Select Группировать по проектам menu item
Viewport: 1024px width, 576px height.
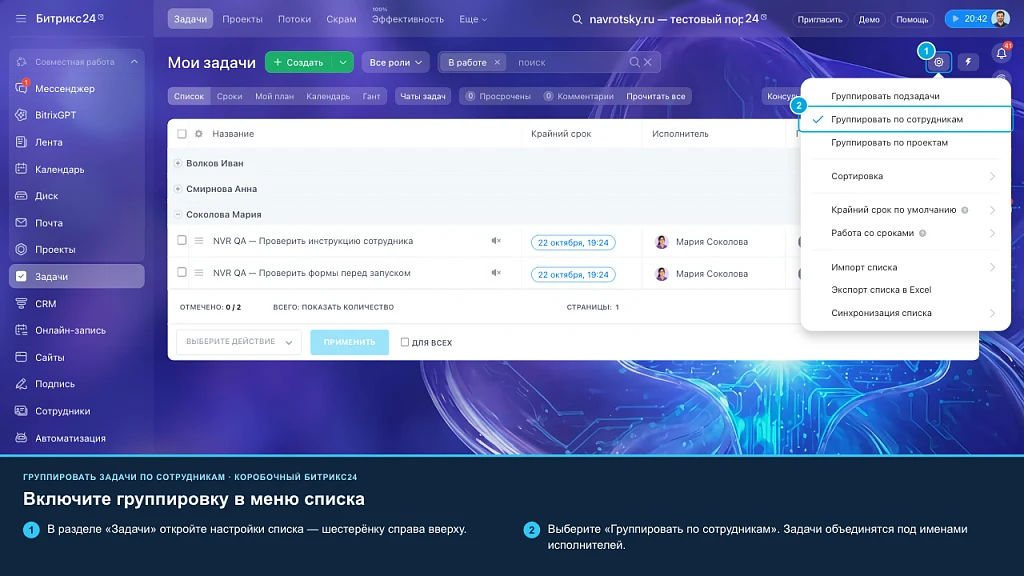pyautogui.click(x=889, y=142)
